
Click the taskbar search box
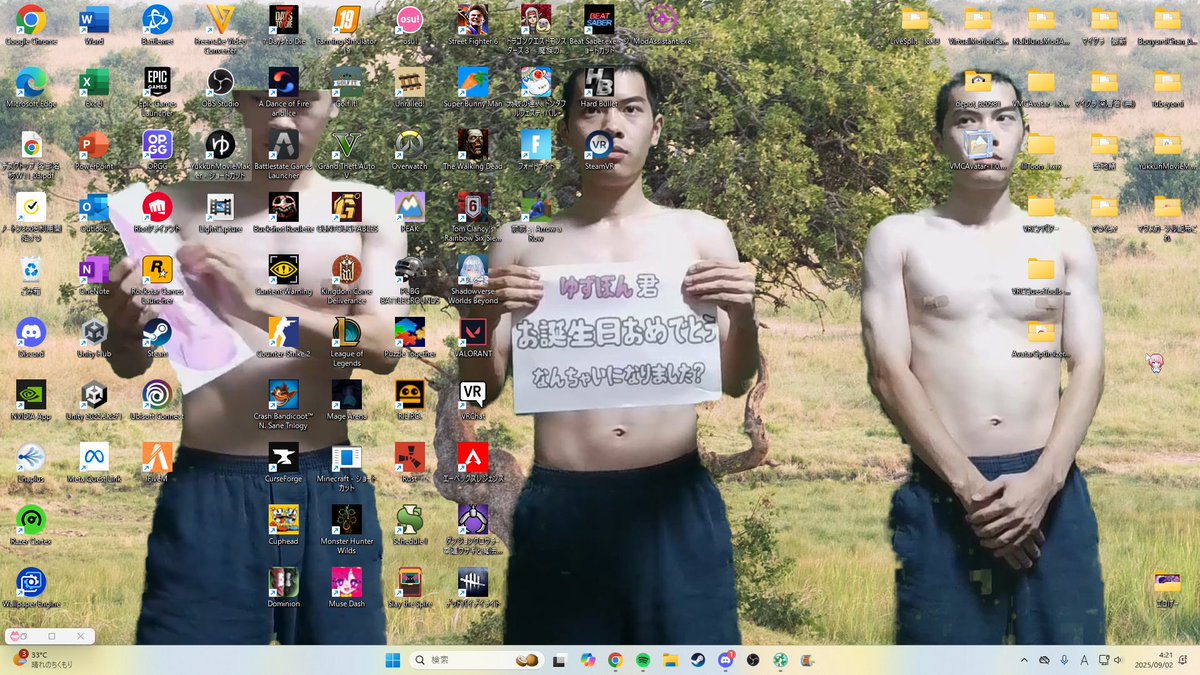pos(476,660)
